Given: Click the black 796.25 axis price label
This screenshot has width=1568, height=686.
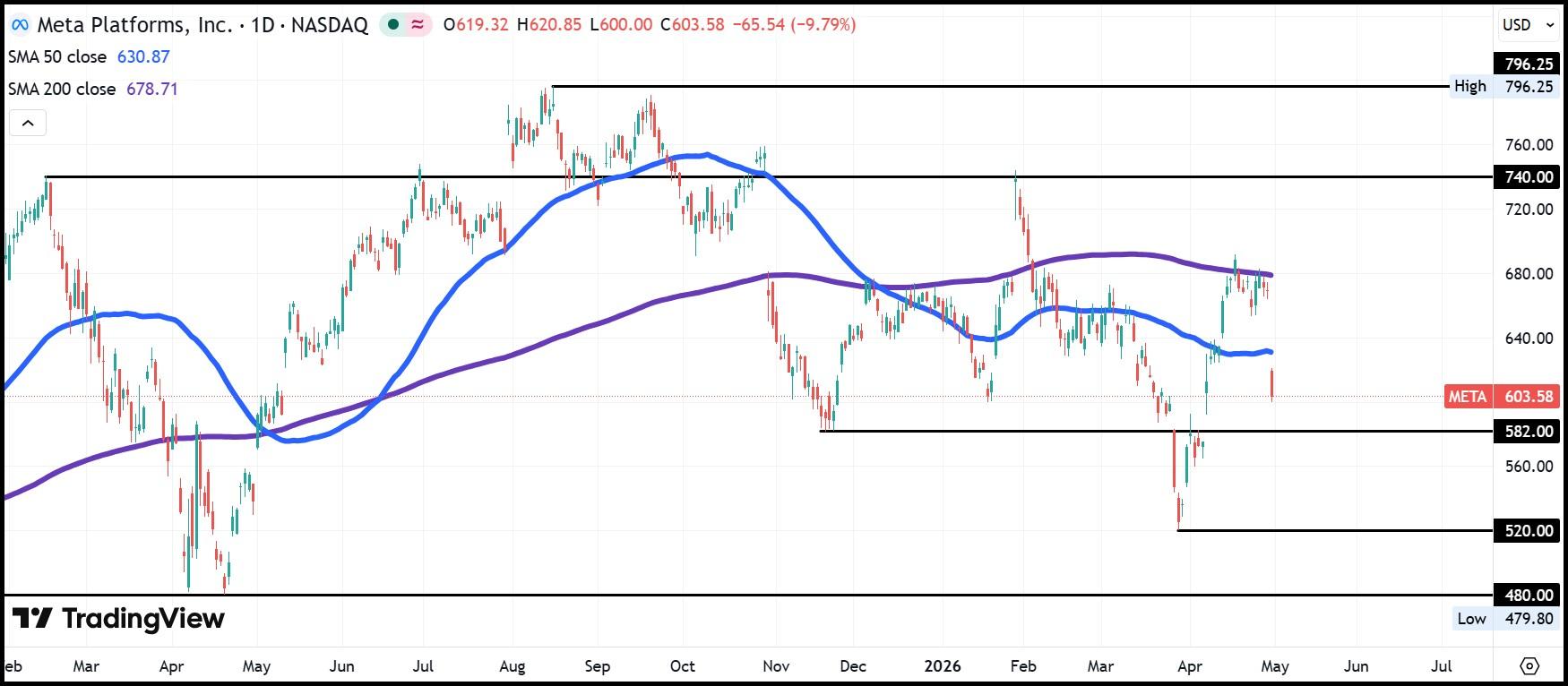Looking at the screenshot, I should [1529, 64].
